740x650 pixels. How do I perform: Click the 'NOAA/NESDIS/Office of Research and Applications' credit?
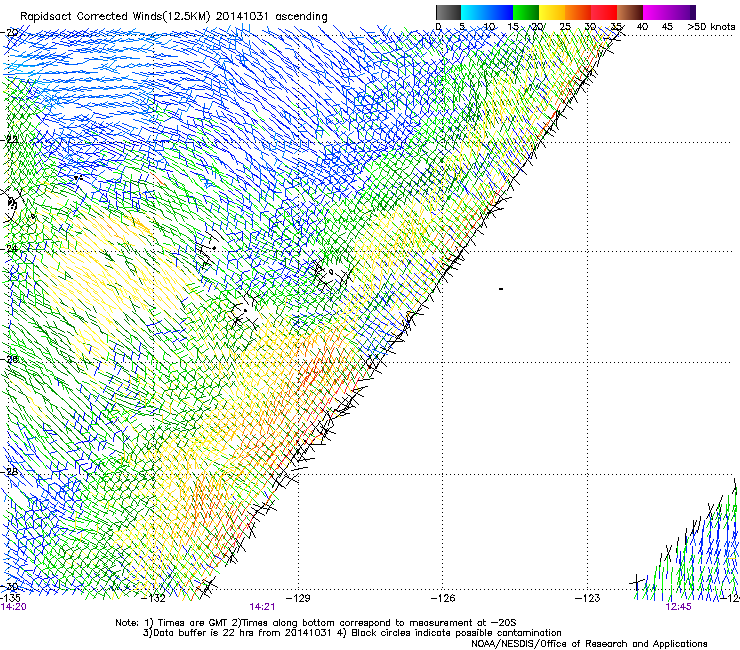(x=589, y=644)
